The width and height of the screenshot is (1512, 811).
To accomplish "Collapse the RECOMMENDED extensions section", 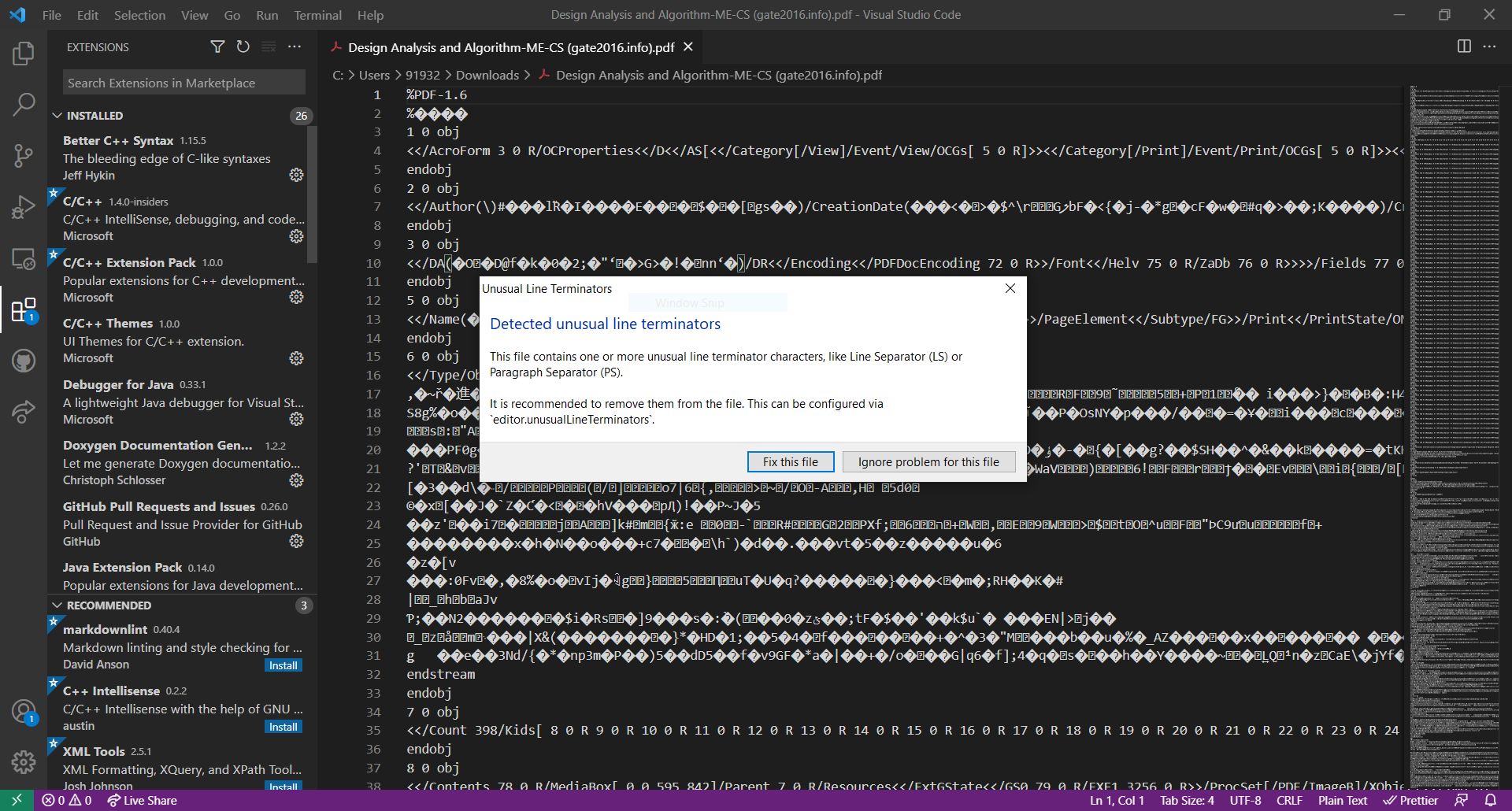I will click(57, 605).
